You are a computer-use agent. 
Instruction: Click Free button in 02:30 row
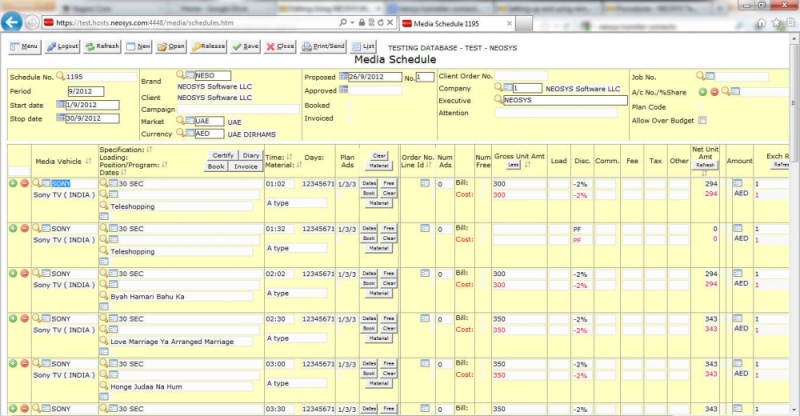(x=389, y=318)
